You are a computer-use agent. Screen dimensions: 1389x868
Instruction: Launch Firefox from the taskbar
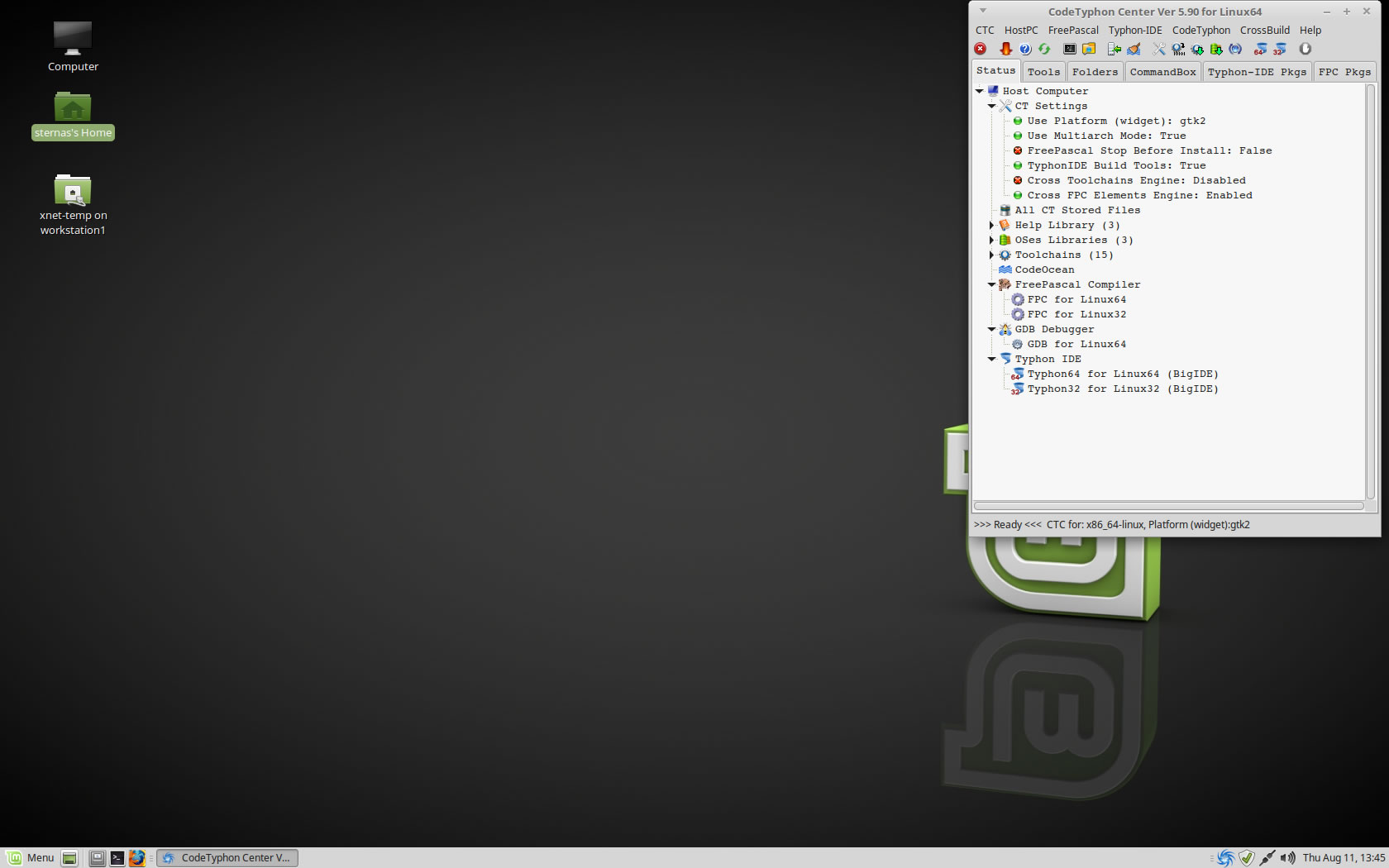click(136, 858)
